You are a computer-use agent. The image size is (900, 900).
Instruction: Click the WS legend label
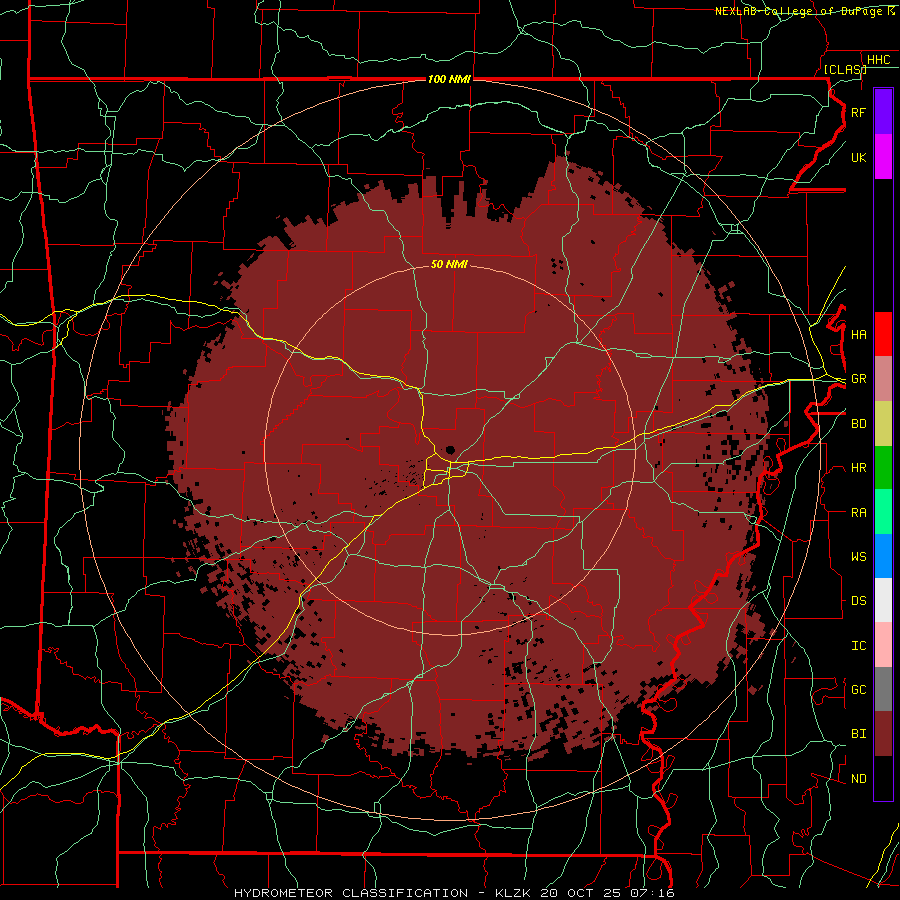[x=858, y=557]
